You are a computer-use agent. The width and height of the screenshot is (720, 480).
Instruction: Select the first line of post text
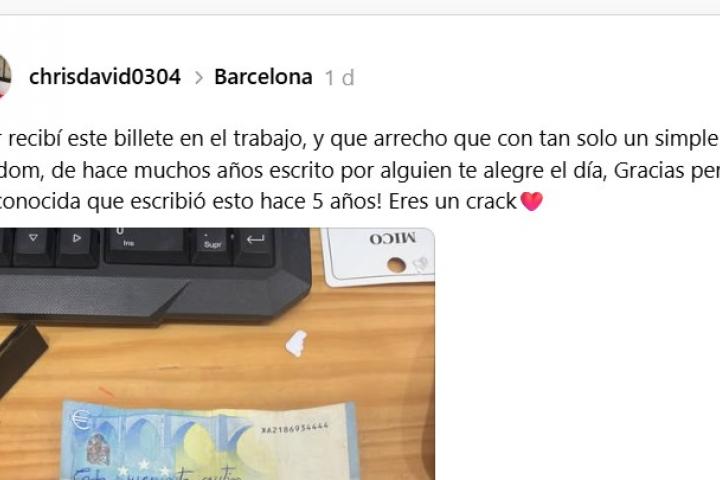click(x=360, y=139)
